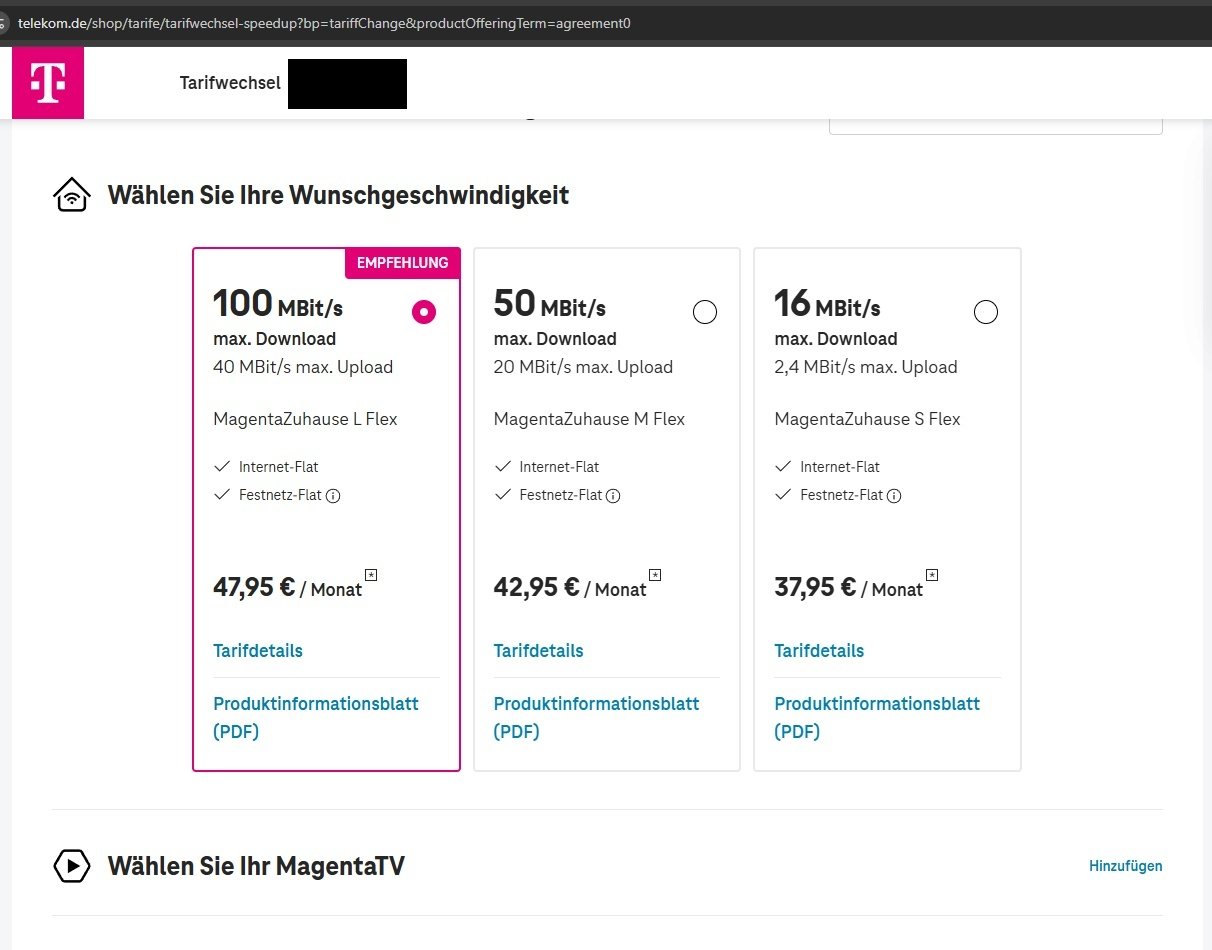The image size is (1212, 950).
Task: Open Tarifdetails for MagentaZuhause S Flex
Action: (x=820, y=651)
